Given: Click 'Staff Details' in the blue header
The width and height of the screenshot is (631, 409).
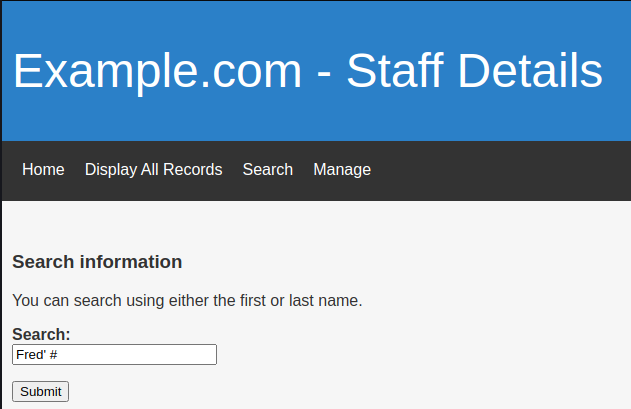Looking at the screenshot, I should coord(474,71).
